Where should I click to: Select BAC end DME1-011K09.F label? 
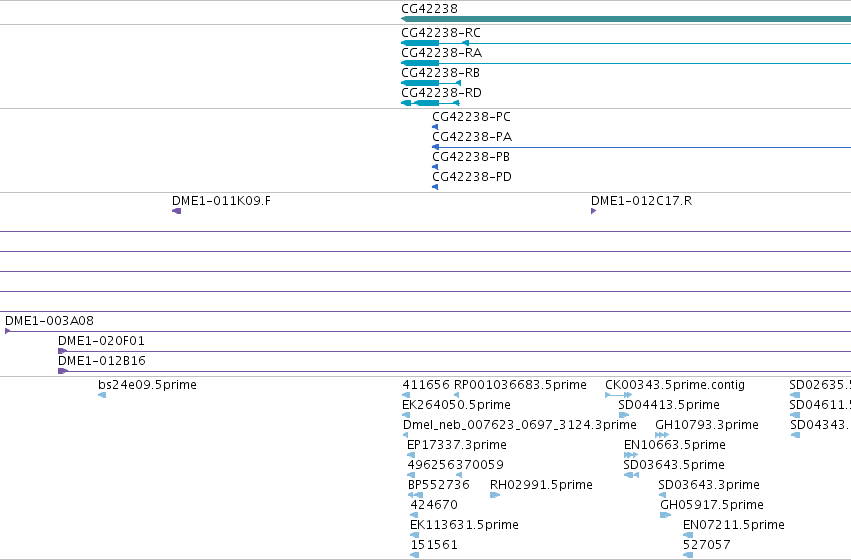(221, 201)
